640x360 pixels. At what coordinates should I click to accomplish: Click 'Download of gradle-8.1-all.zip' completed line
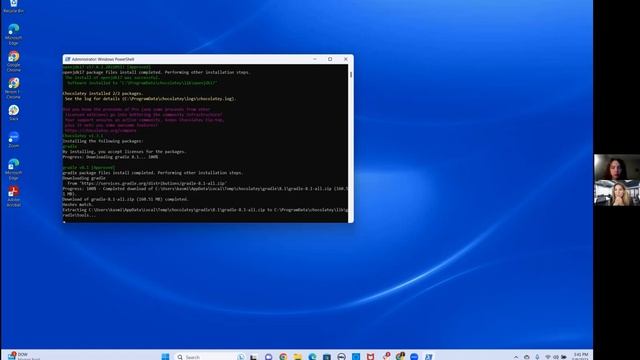point(125,200)
